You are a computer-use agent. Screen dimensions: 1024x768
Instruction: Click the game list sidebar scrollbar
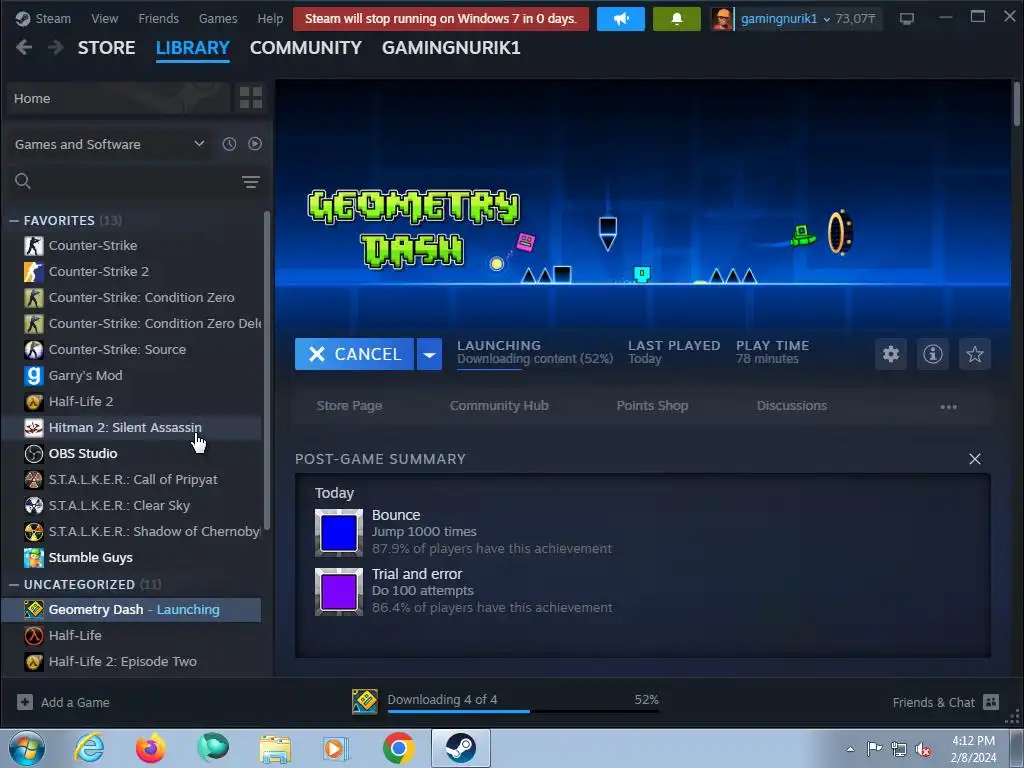point(266,370)
